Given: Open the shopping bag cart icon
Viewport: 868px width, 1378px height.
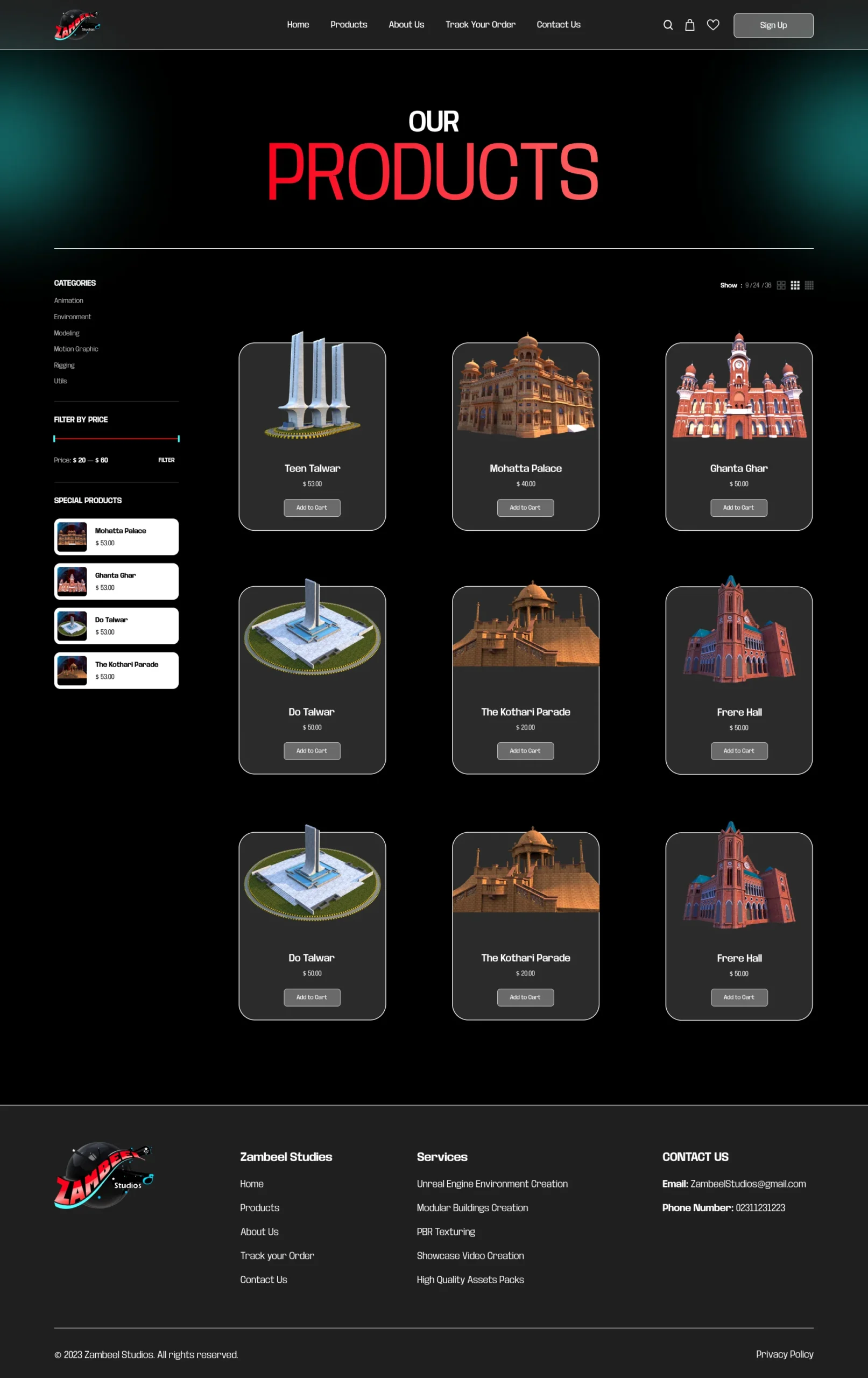Looking at the screenshot, I should 689,25.
